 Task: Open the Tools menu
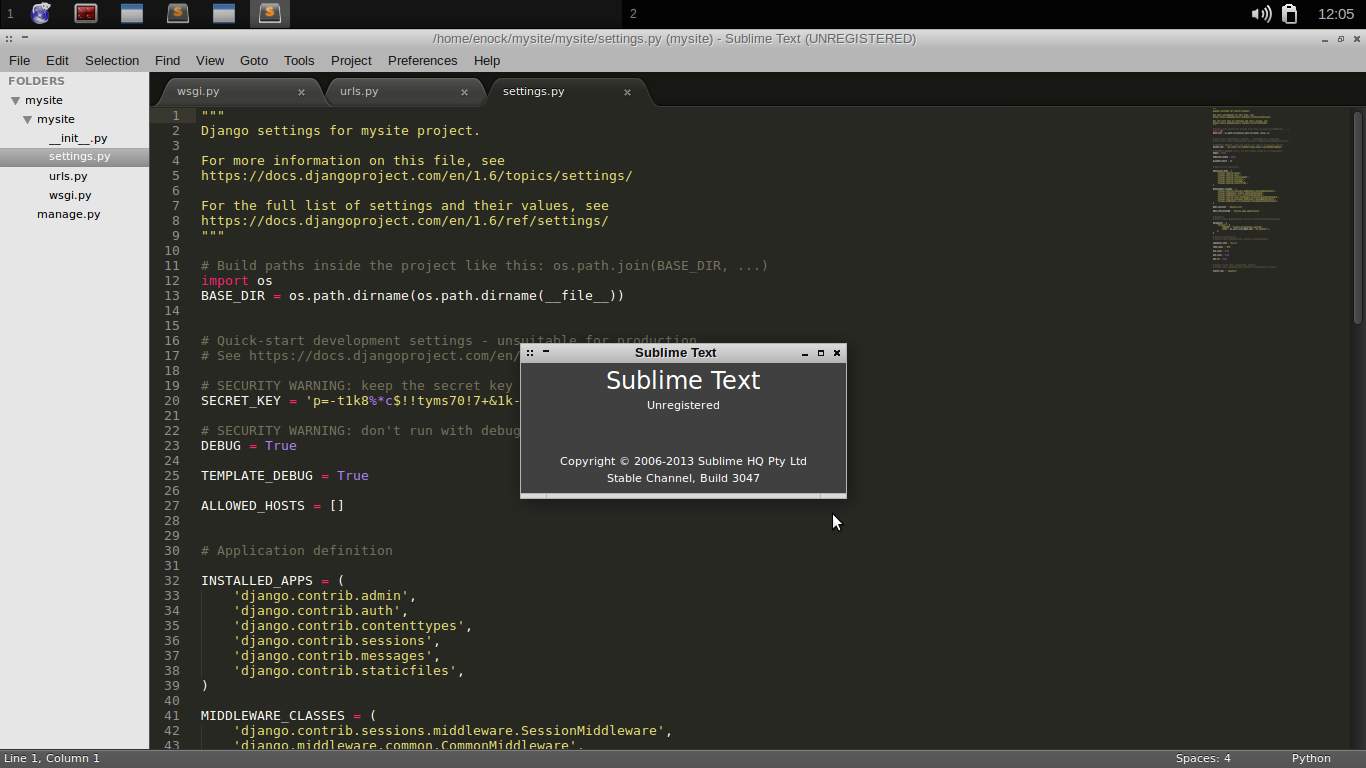(x=299, y=60)
